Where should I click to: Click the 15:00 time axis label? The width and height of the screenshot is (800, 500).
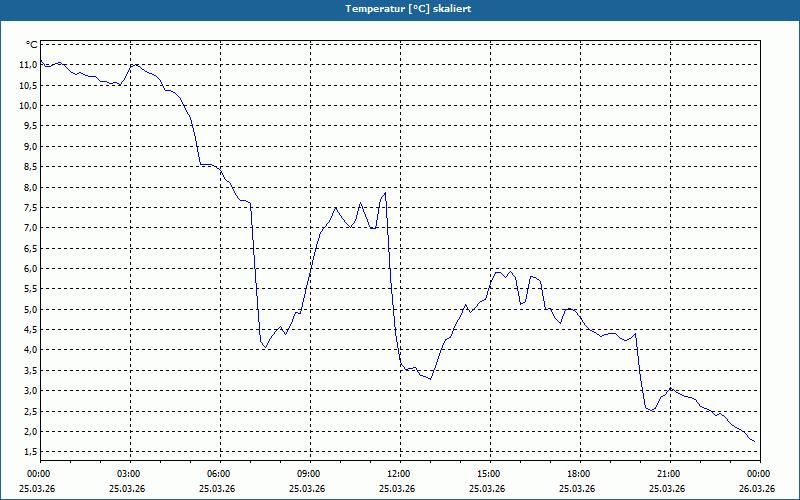point(490,474)
